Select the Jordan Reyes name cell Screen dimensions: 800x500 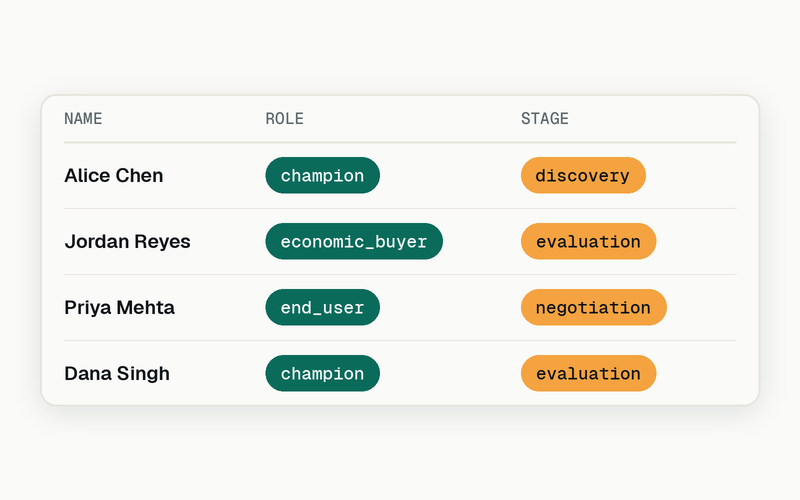coord(128,241)
